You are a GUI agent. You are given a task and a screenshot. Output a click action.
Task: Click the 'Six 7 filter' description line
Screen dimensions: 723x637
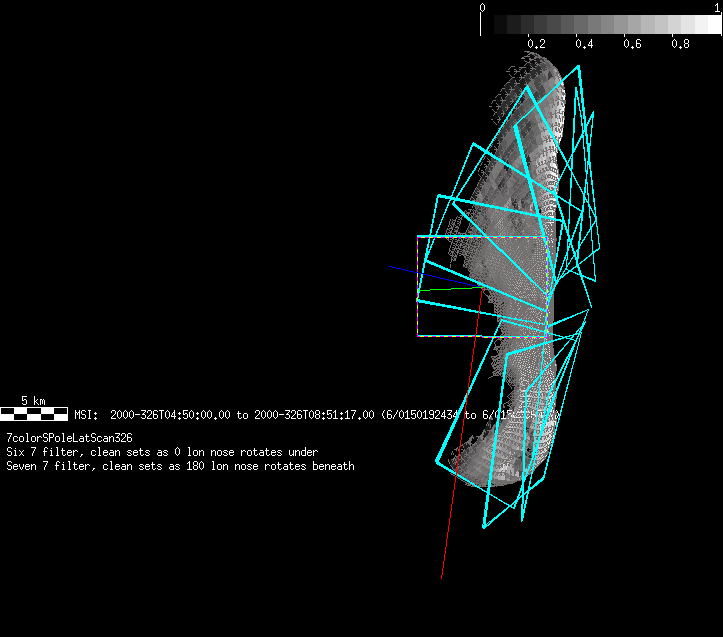[162, 452]
